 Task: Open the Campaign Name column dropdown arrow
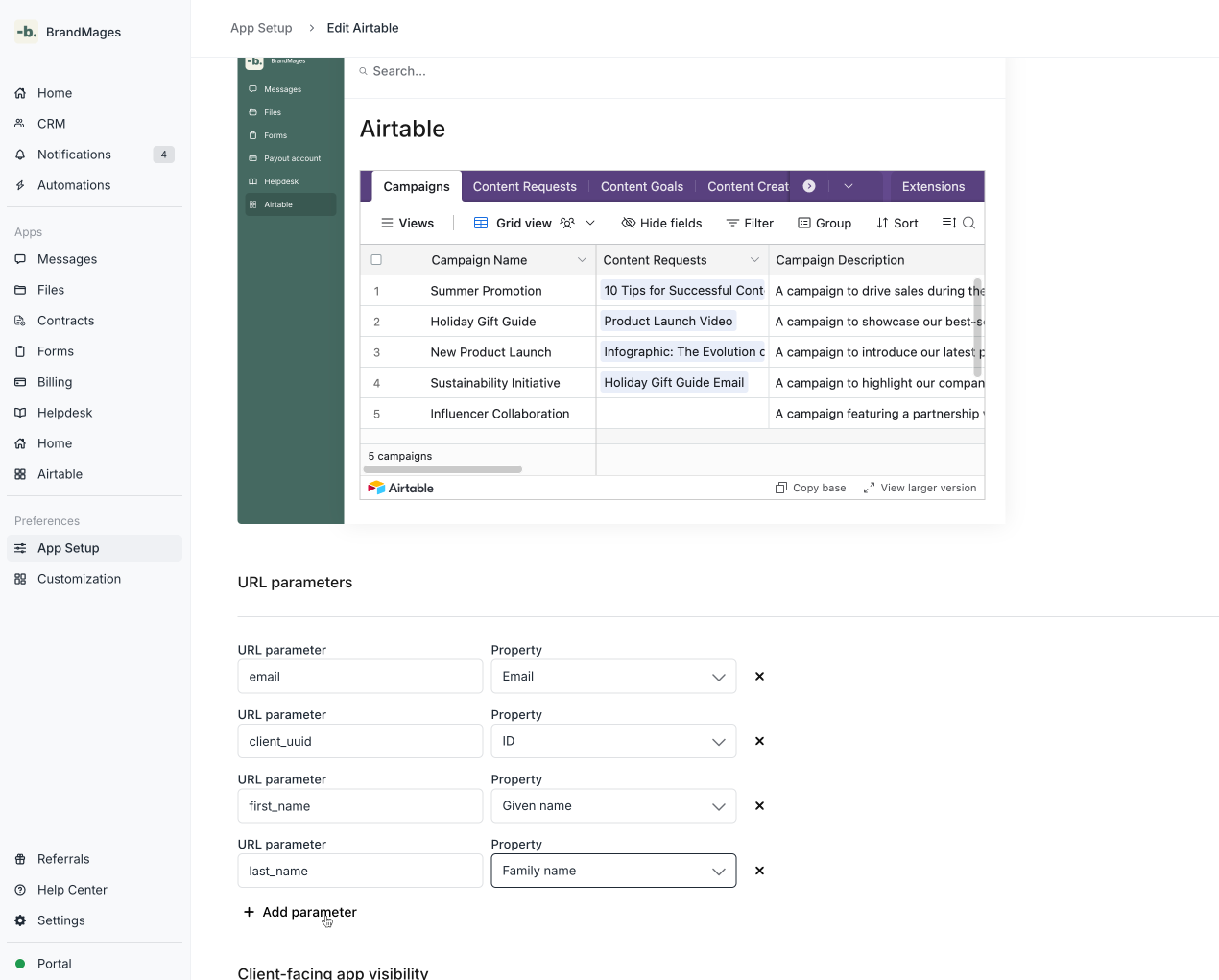[x=582, y=260]
